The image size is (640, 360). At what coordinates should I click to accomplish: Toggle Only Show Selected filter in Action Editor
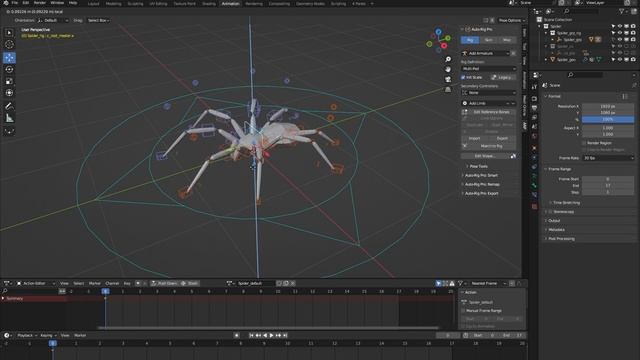coord(438,283)
